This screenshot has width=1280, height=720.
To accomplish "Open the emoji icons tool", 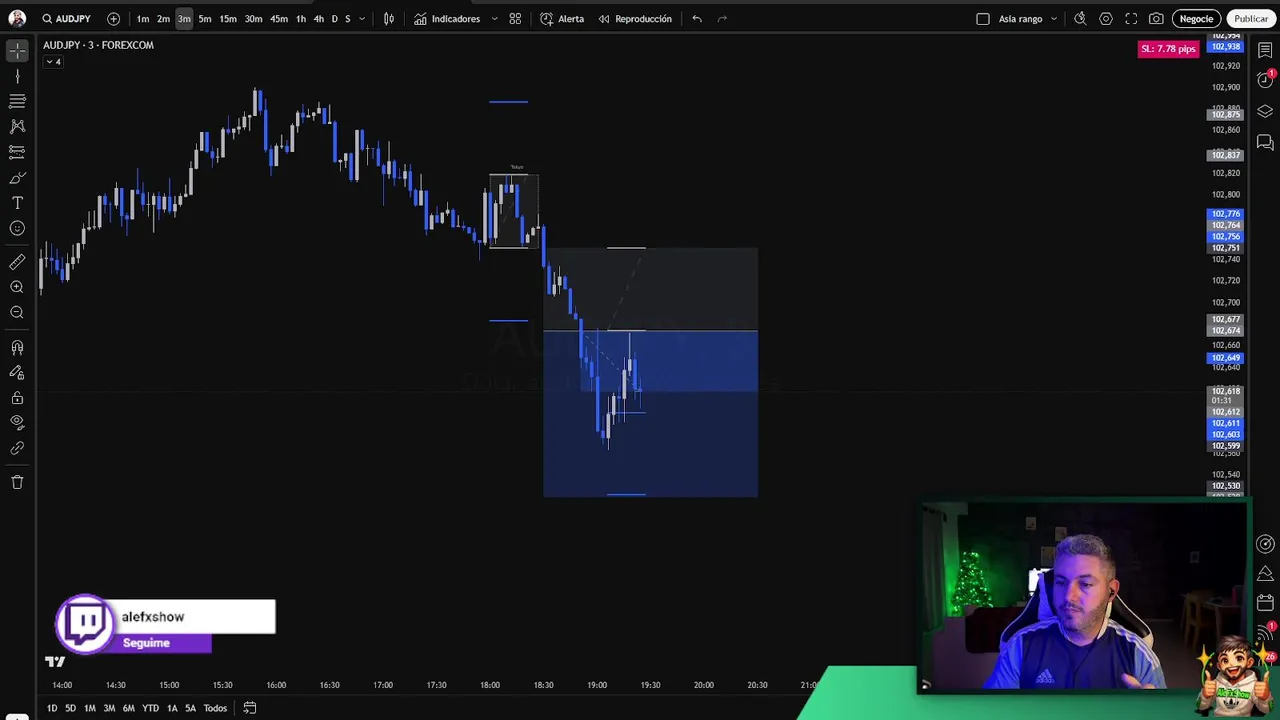I will point(17,228).
